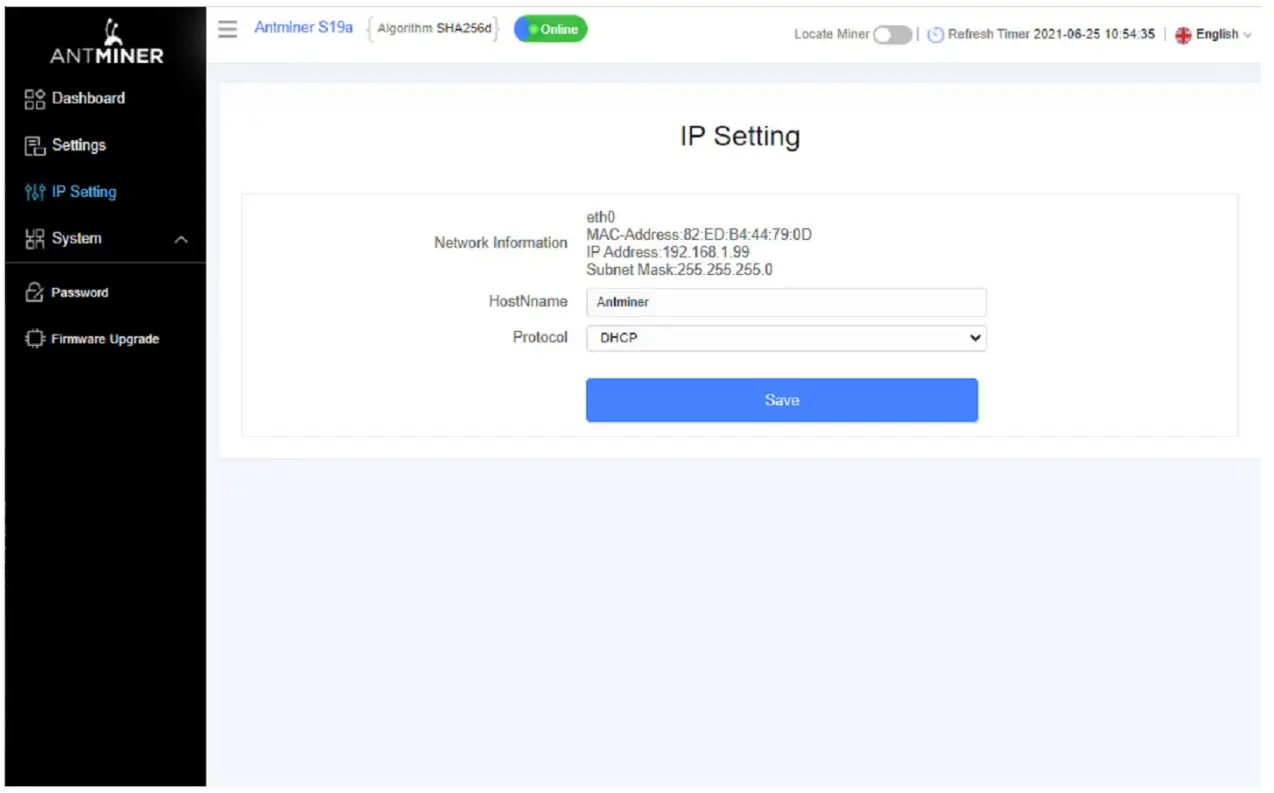The width and height of the screenshot is (1274, 793).
Task: Click the UK flag language icon
Action: click(x=1183, y=34)
